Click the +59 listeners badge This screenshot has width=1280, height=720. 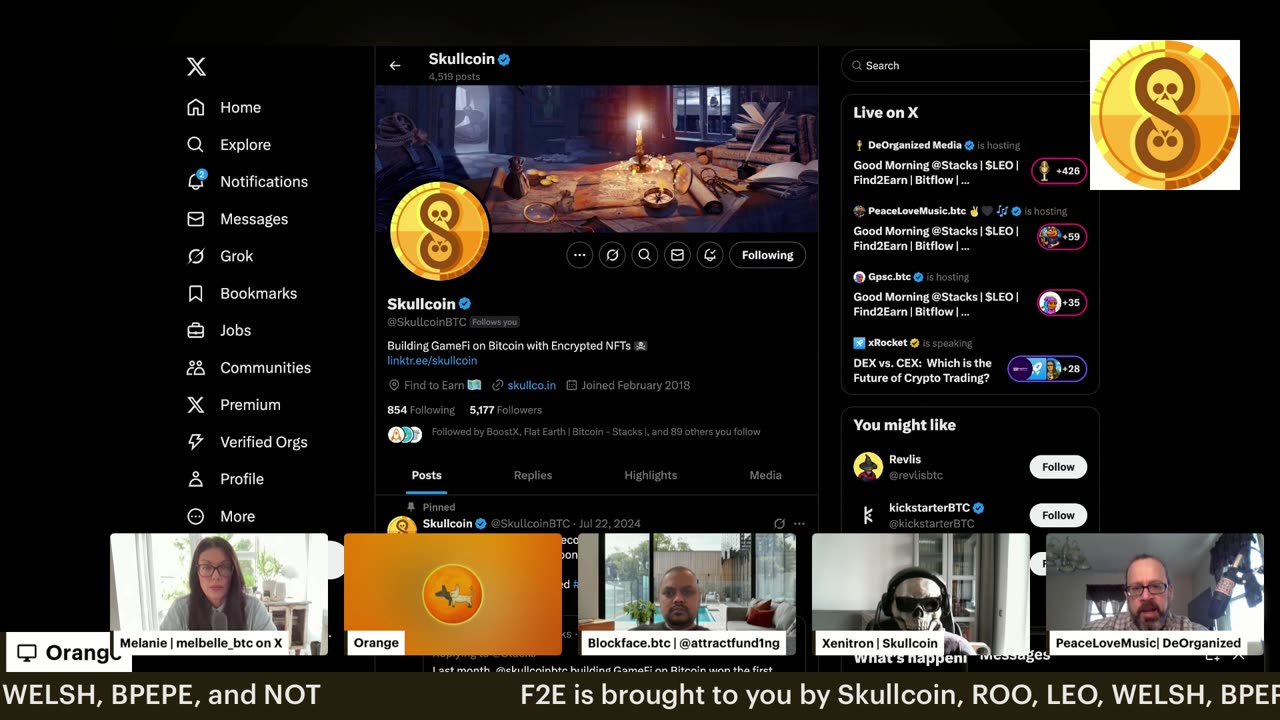(1061, 237)
